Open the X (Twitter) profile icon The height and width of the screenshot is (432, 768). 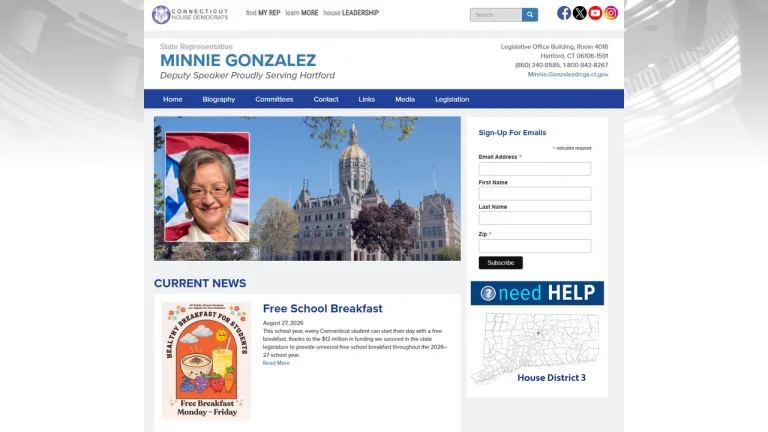[579, 13]
